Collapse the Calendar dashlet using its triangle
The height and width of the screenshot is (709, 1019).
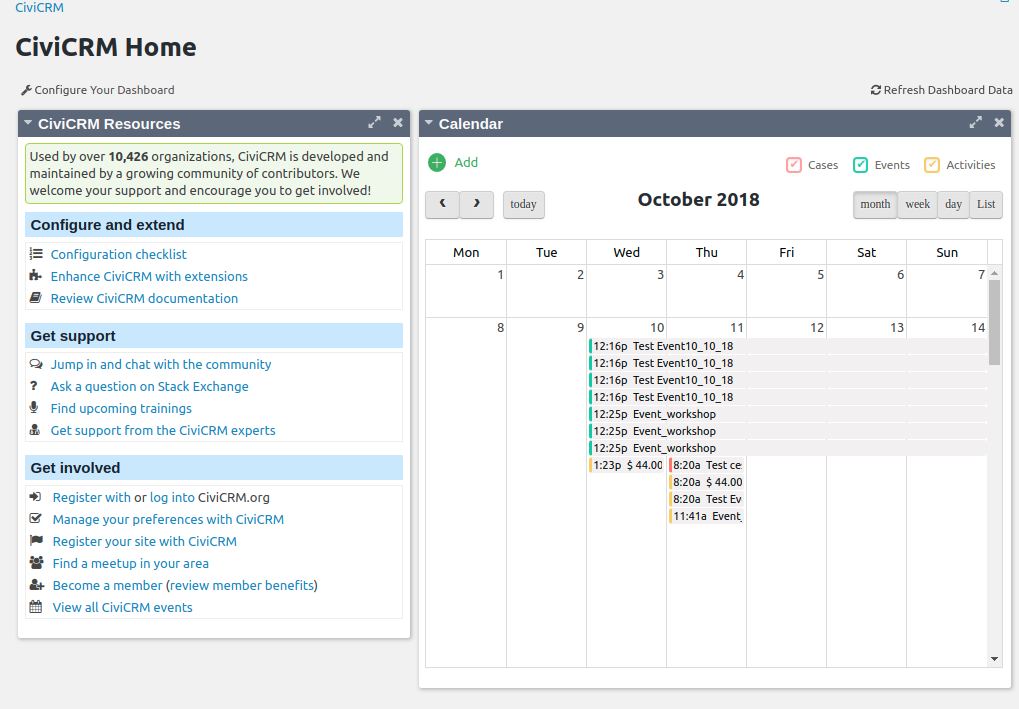tap(429, 122)
